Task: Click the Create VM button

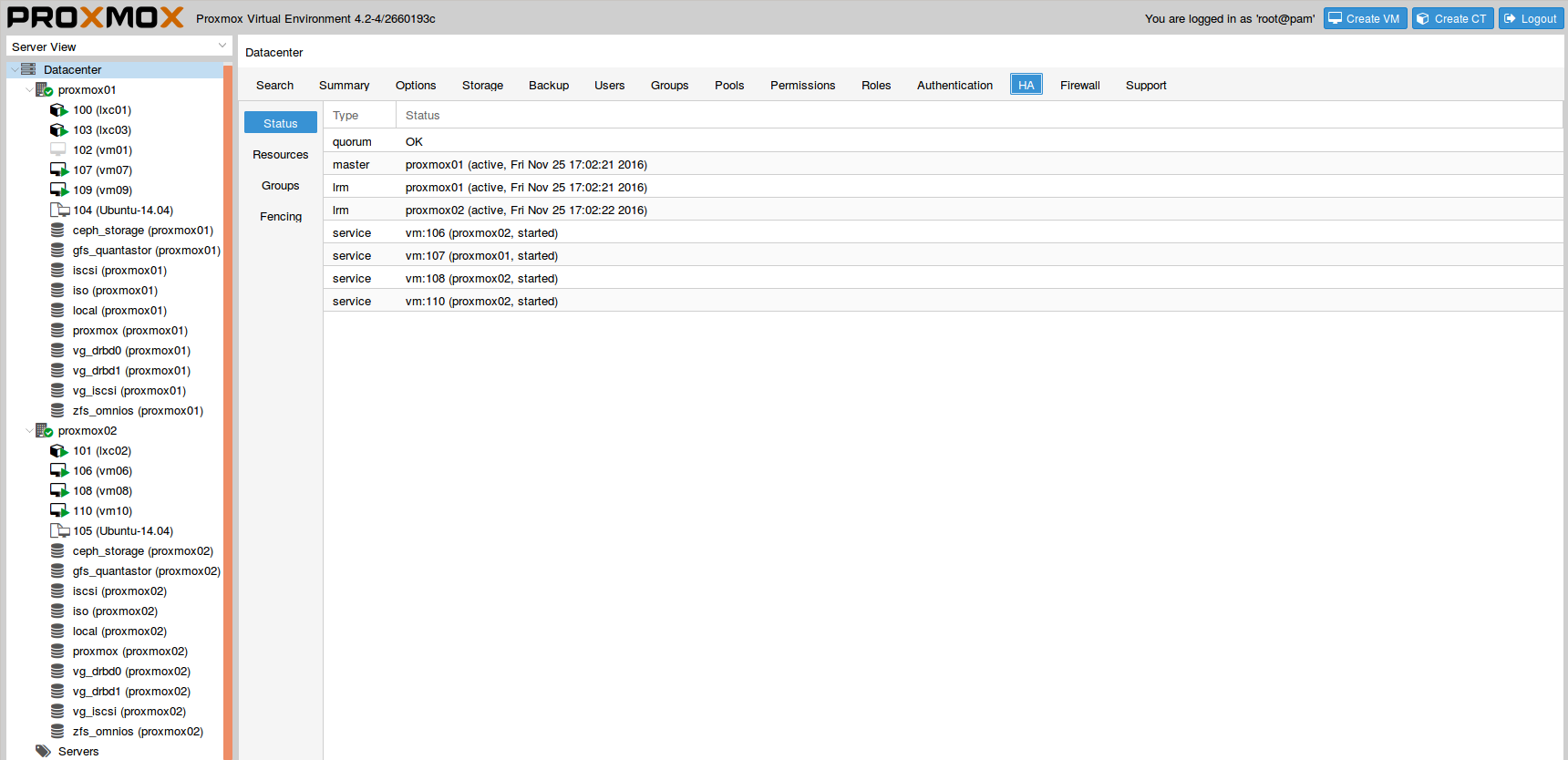Action: click(x=1365, y=19)
